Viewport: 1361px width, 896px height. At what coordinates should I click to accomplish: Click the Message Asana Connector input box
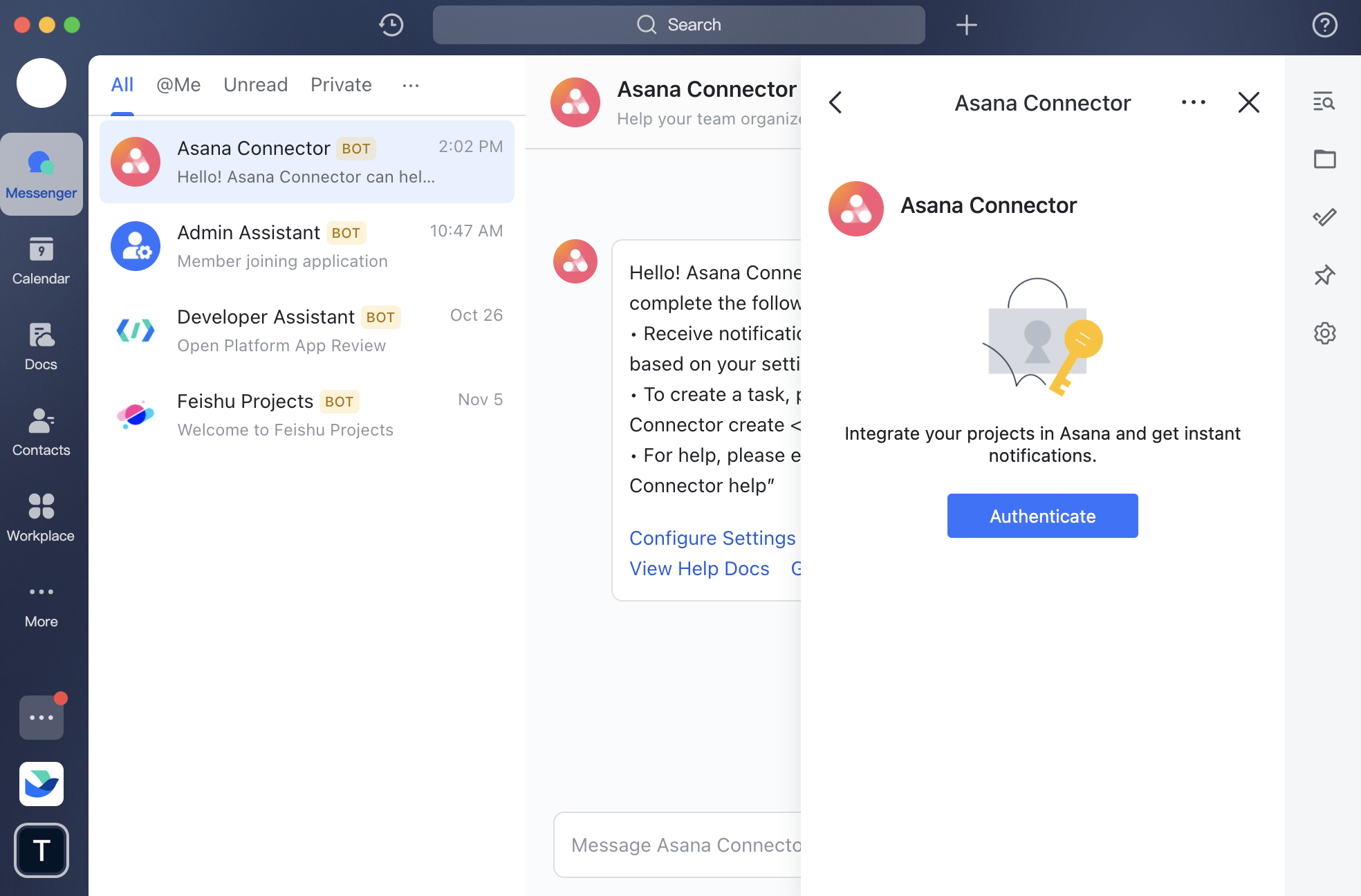coord(678,845)
